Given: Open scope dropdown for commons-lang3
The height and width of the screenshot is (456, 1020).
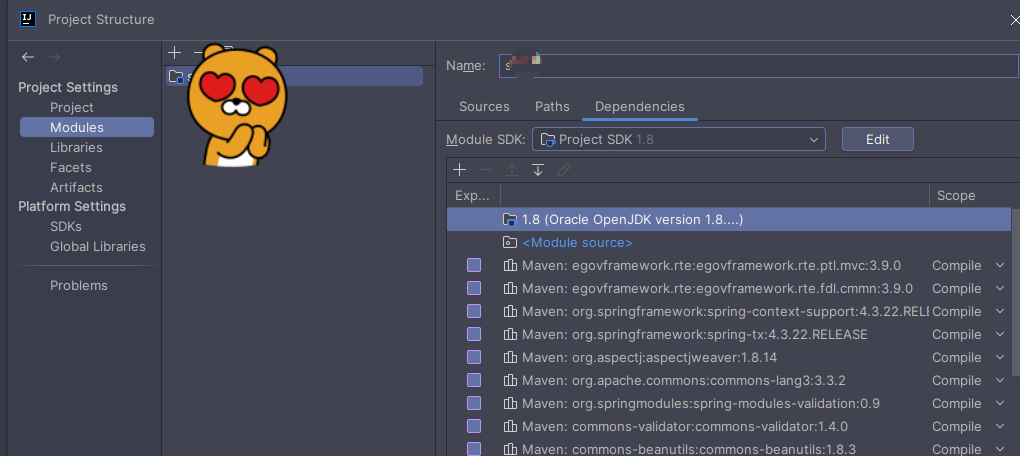Looking at the screenshot, I should tap(1000, 380).
